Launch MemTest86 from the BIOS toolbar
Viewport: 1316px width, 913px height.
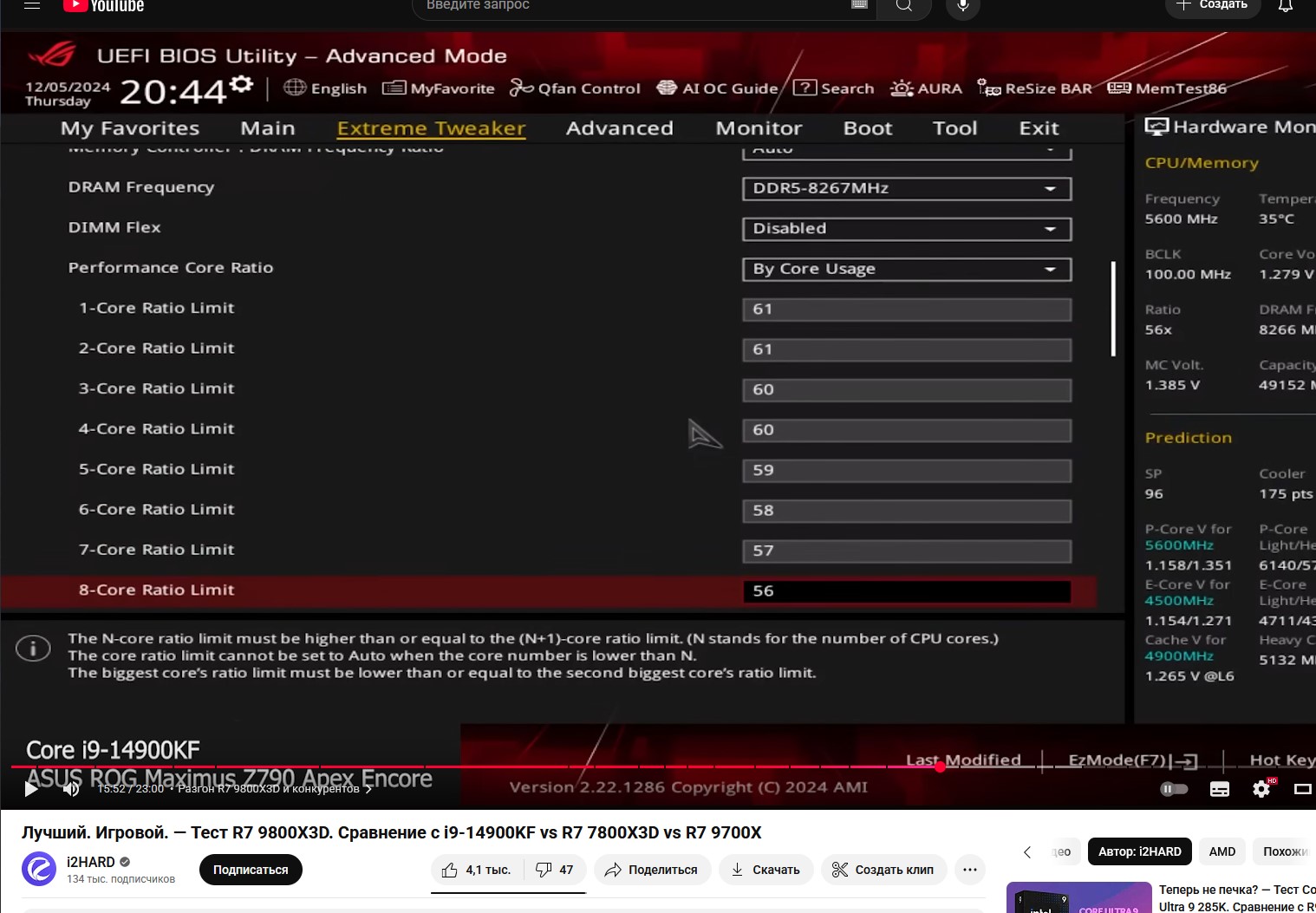click(1167, 88)
